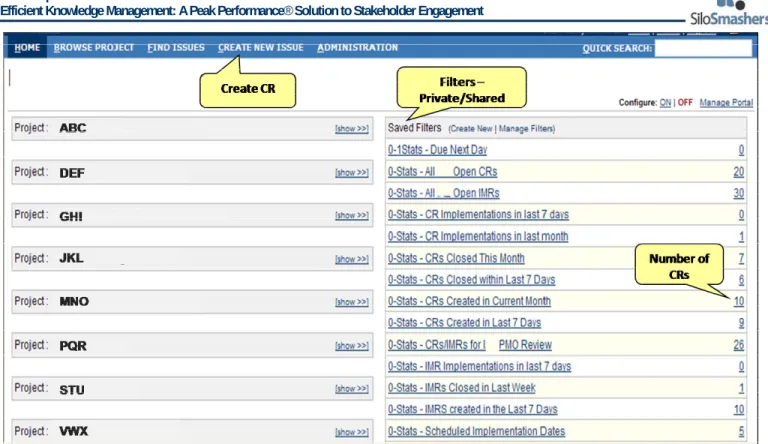768x444 pixels.
Task: Click count 10 for IMRS created Last 7 Days
Action: (739, 409)
